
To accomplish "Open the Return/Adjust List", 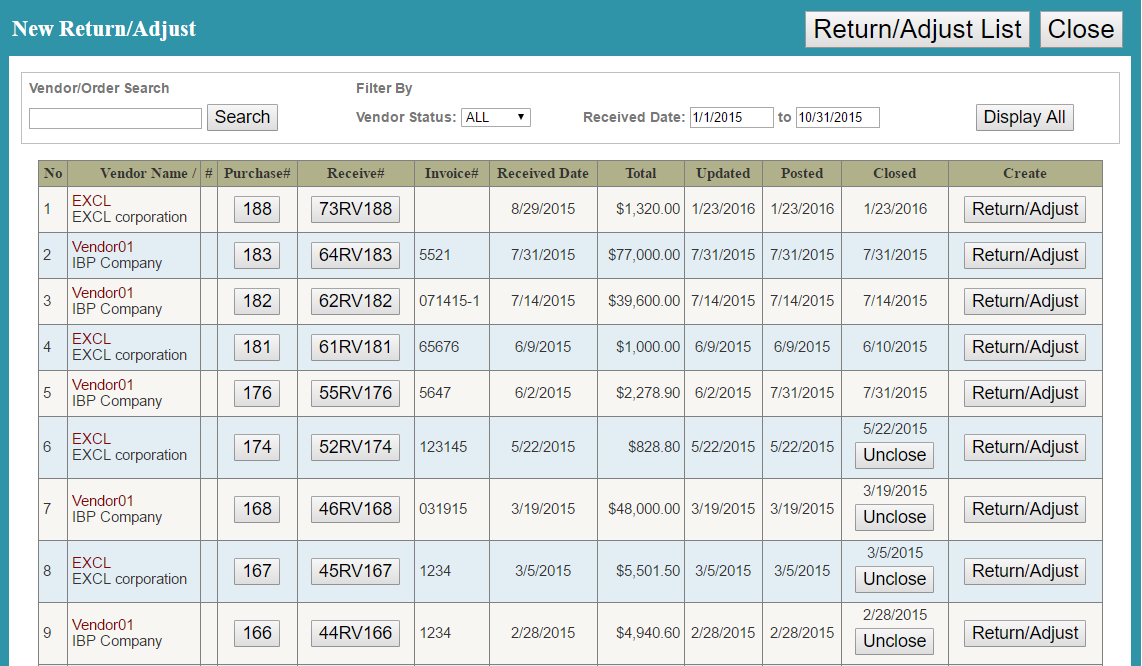I will click(x=917, y=30).
